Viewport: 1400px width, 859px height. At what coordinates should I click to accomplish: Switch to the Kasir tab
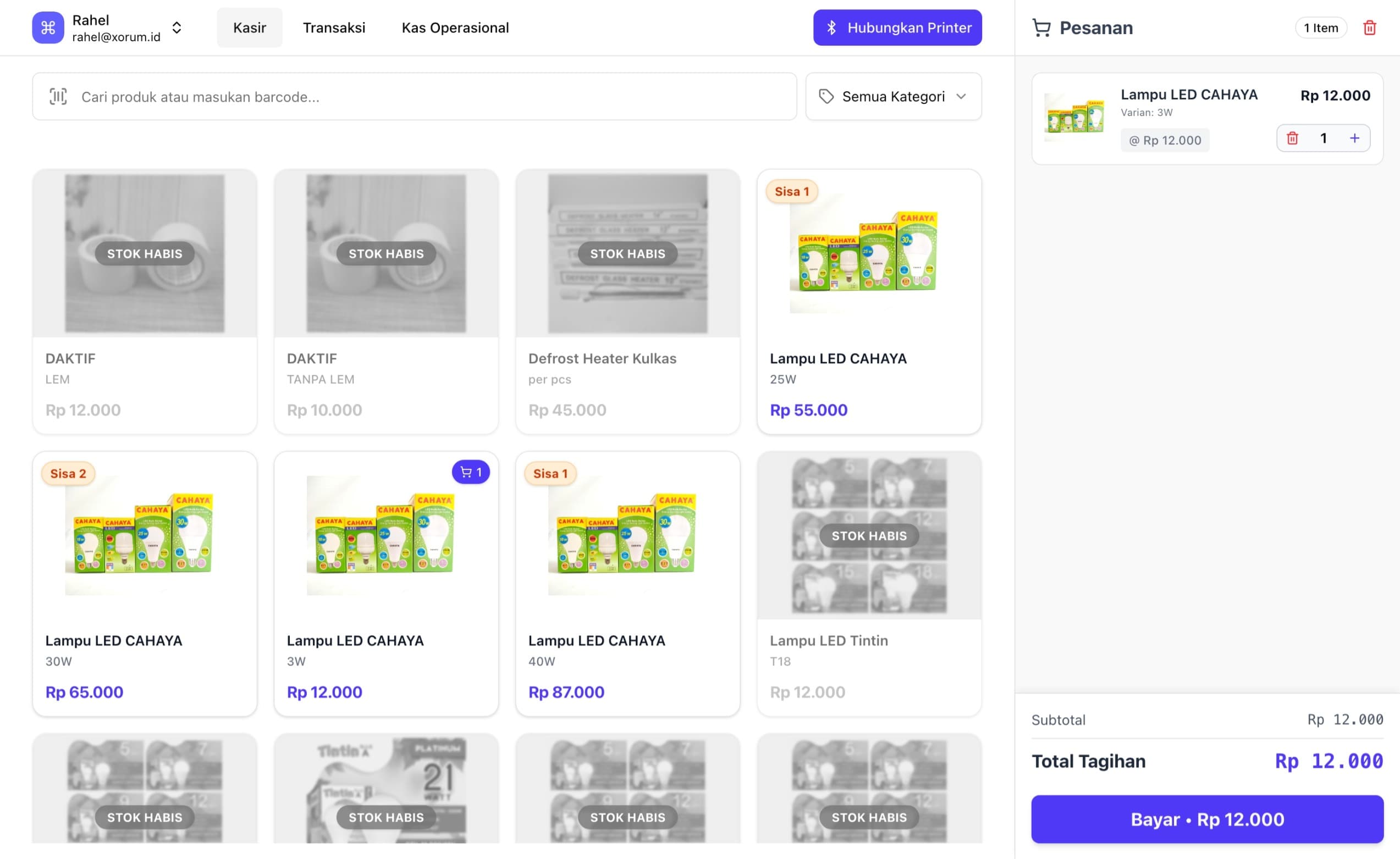[250, 27]
